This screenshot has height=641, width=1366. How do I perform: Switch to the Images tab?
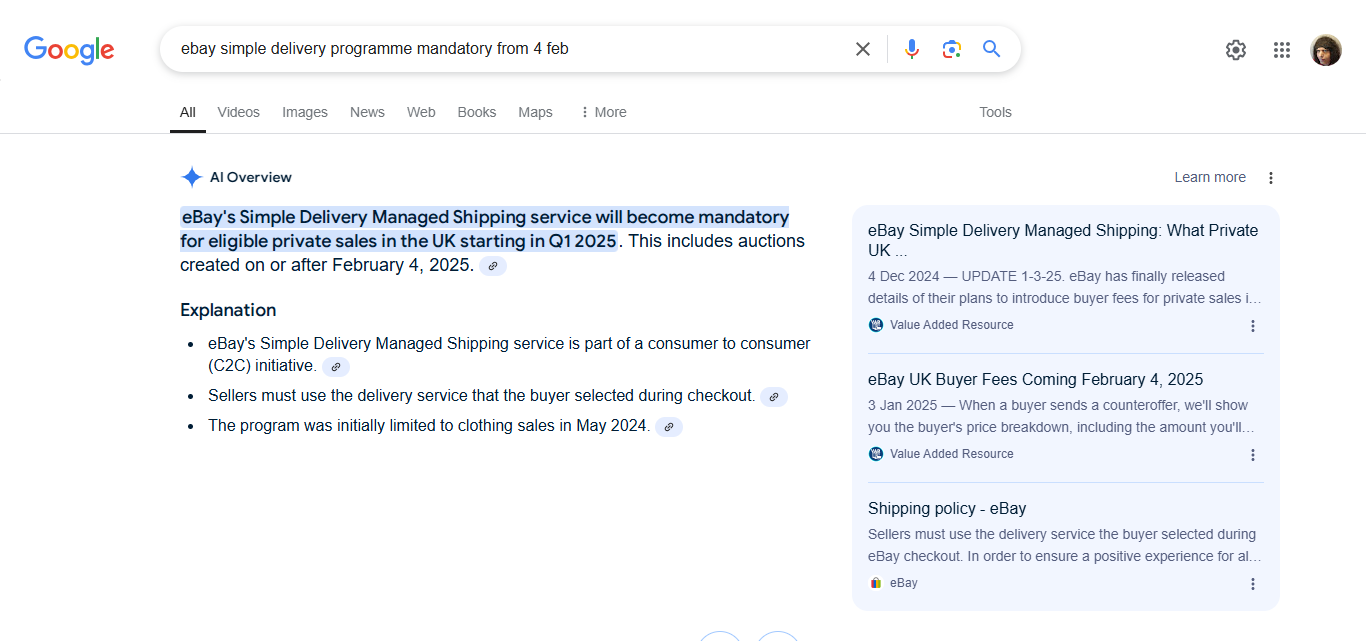305,112
